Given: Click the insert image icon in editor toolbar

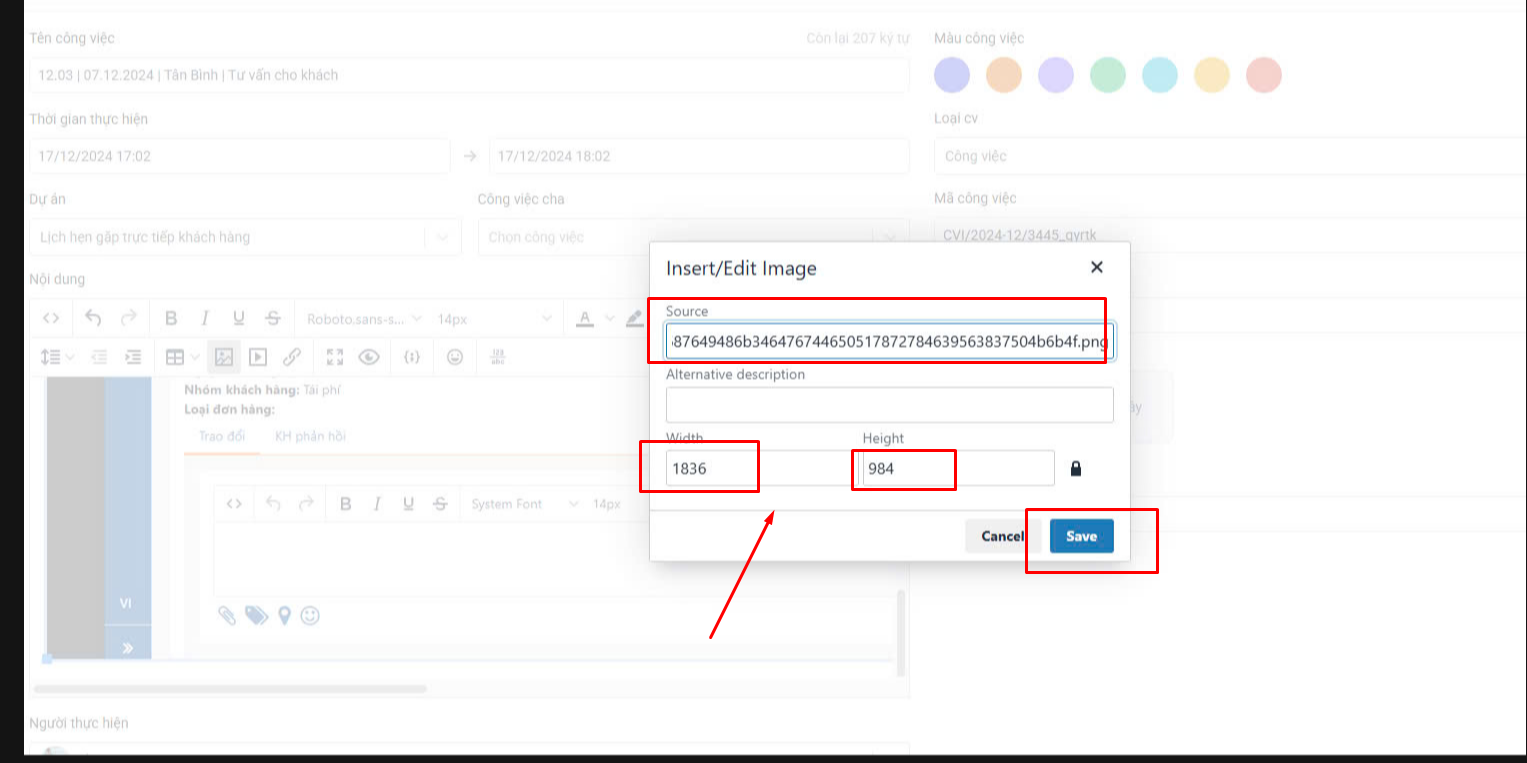Looking at the screenshot, I should click(x=224, y=357).
